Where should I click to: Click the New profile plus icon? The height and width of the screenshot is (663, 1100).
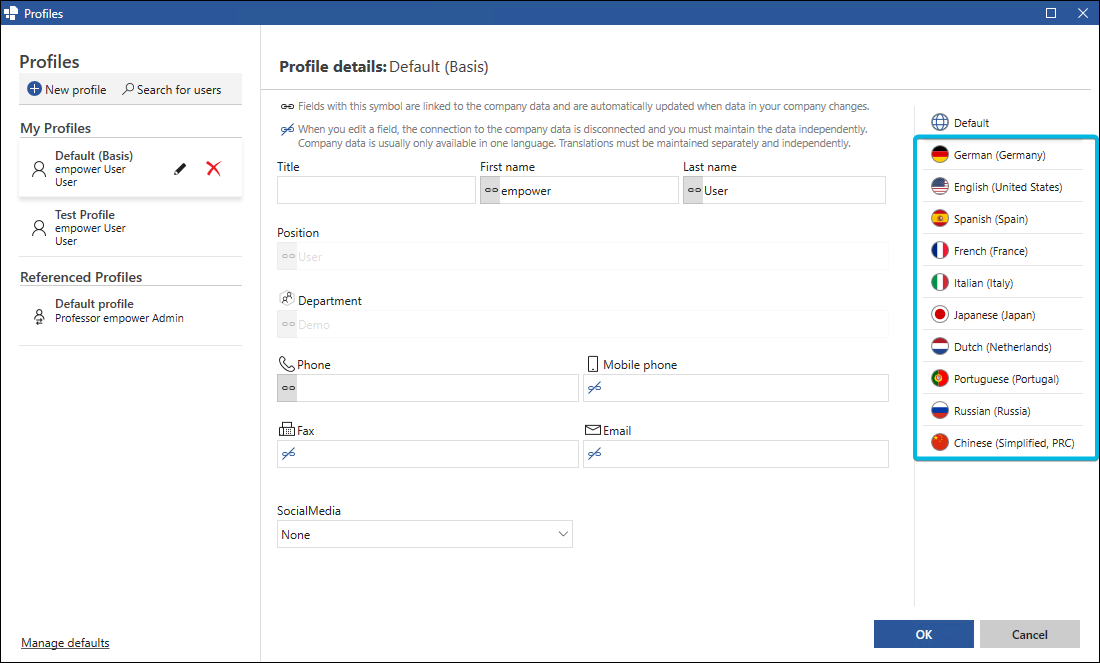tap(34, 89)
